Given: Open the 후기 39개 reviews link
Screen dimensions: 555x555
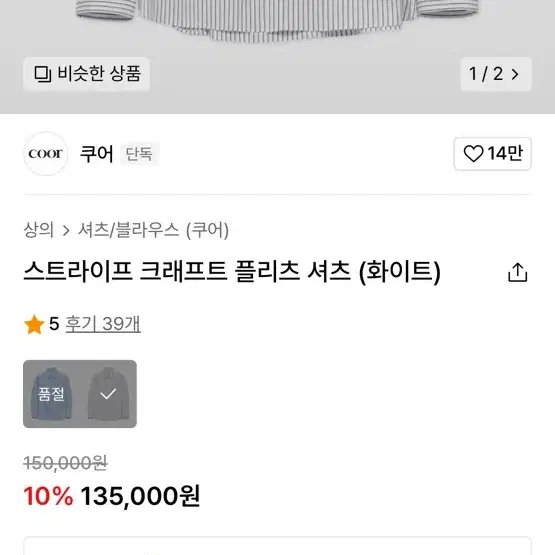Looking at the screenshot, I should pyautogui.click(x=103, y=324).
